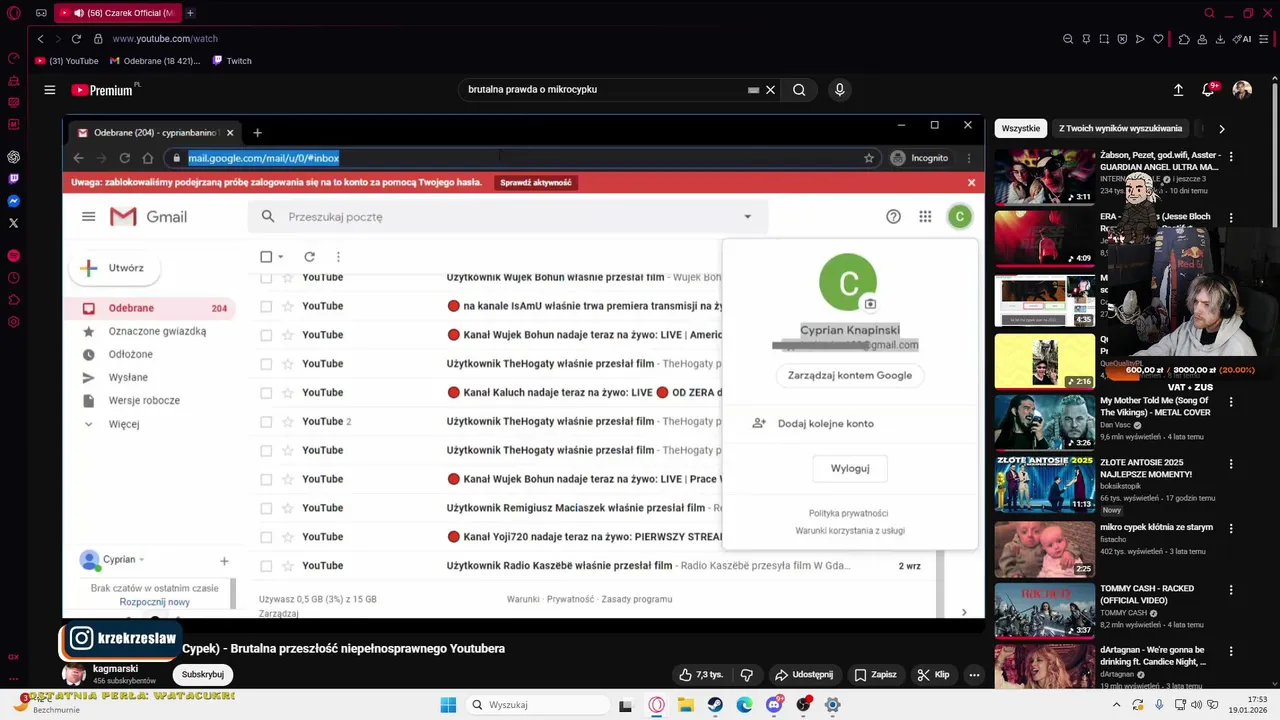Open select-all dropdown arrow in Gmail
Screen dimensions: 1280x720
[281, 257]
